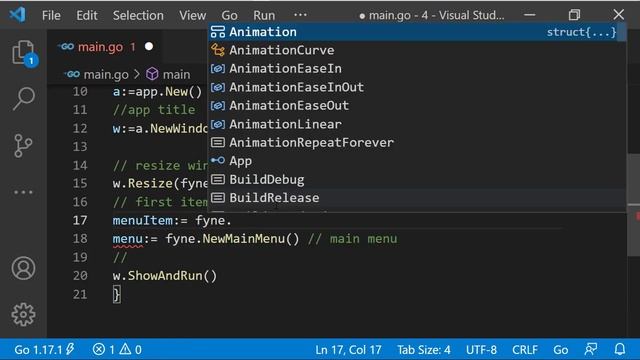
Task: Click the type icon beside AnimationCurve
Action: [x=218, y=50]
